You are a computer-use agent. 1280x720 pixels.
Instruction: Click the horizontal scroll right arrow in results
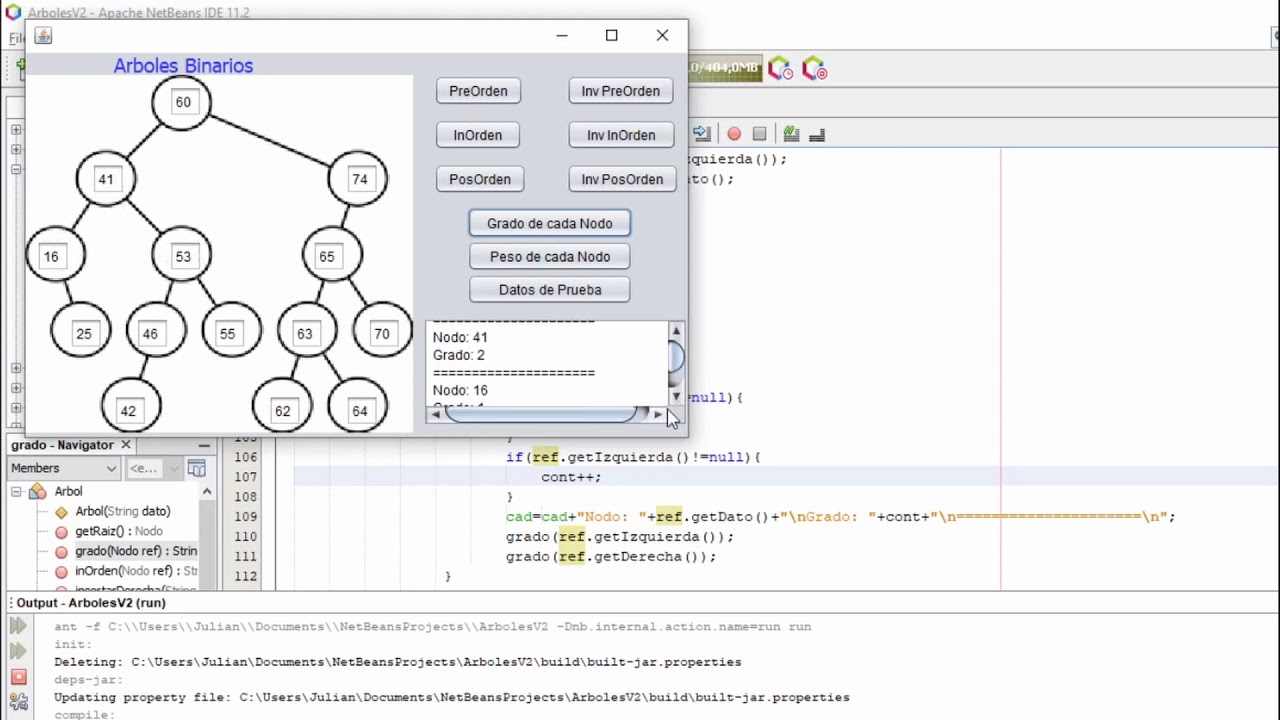[x=657, y=414]
